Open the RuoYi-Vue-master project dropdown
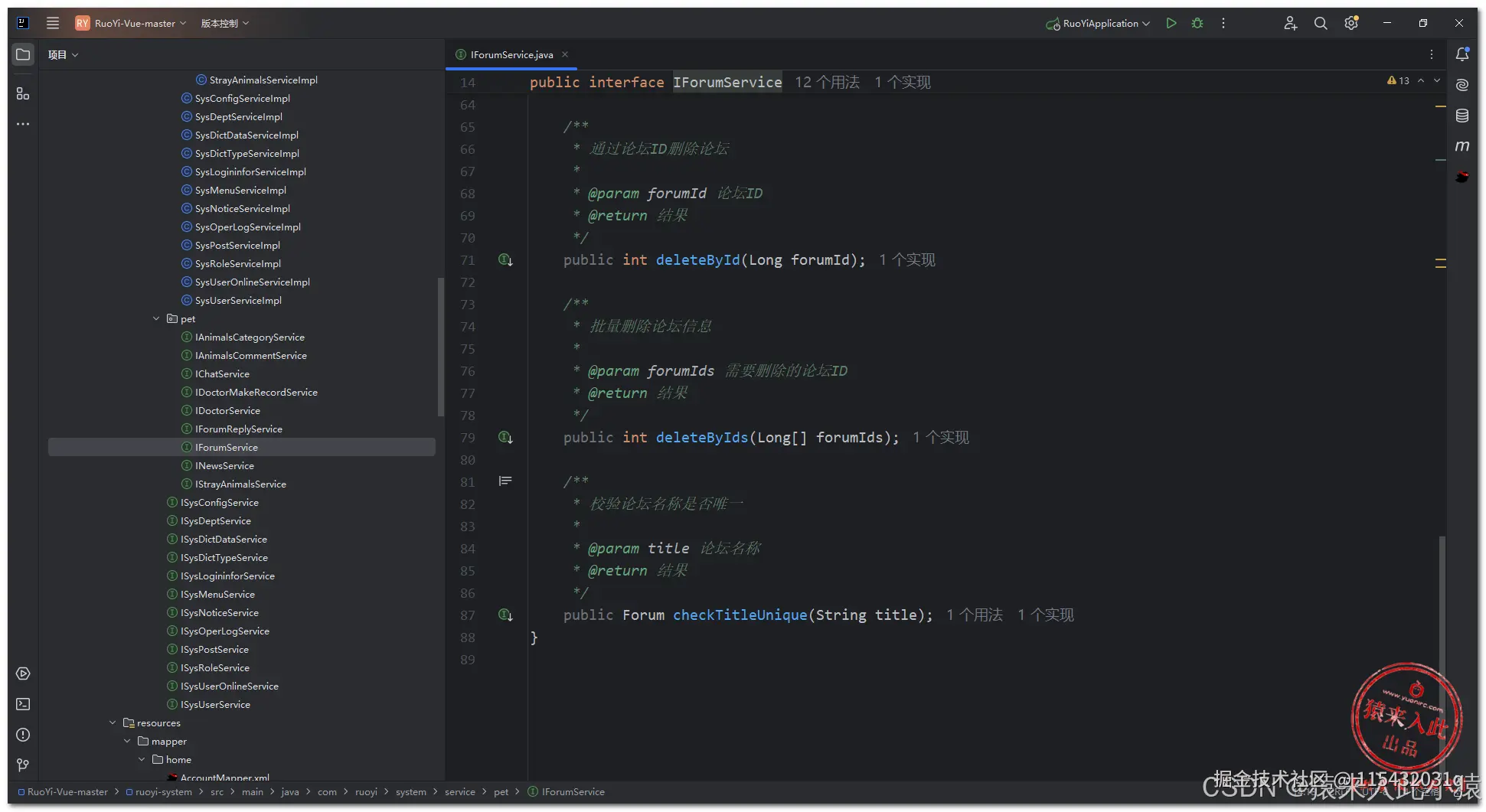The image size is (1486, 812). [x=131, y=23]
